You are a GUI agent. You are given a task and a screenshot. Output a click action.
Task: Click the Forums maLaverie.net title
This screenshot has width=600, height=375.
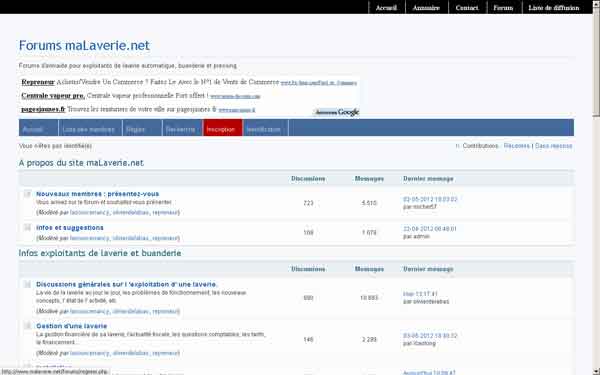tap(84, 46)
